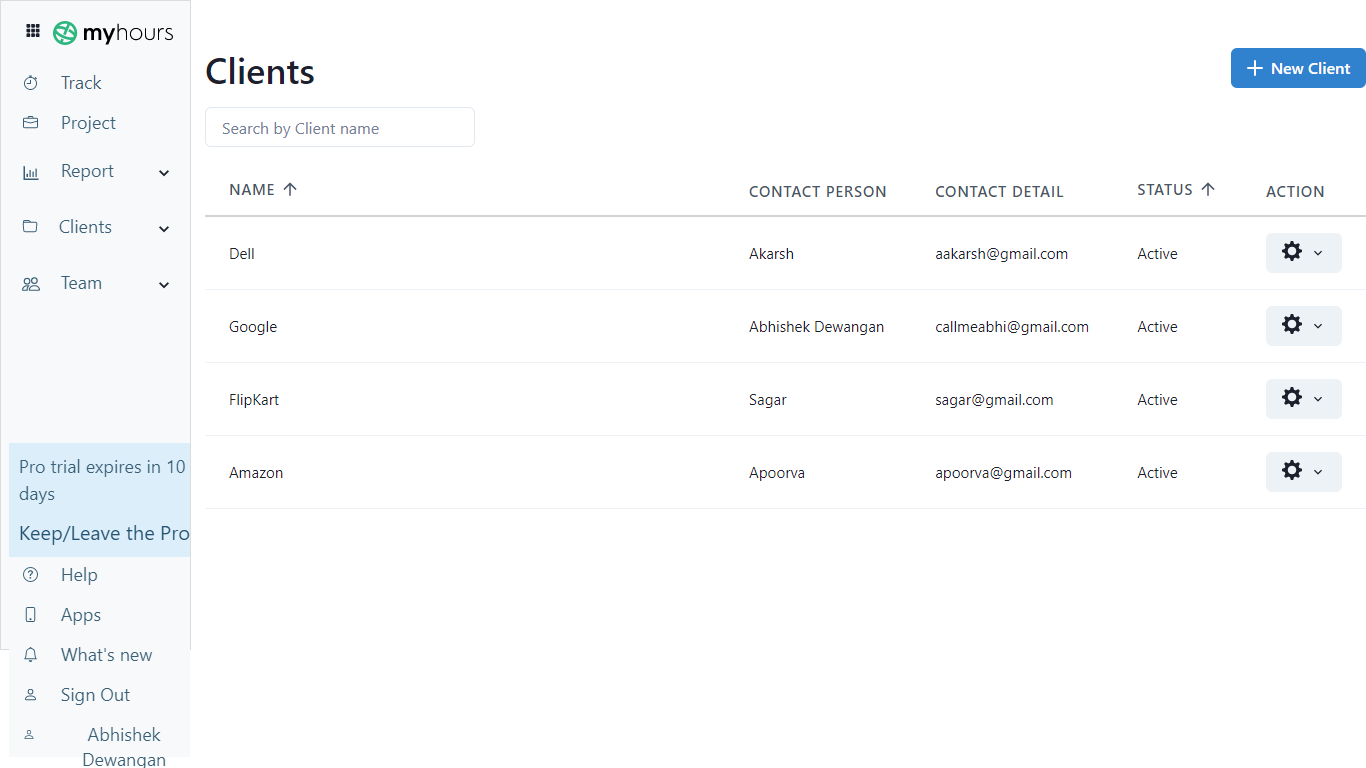Viewport: 1366px width, 768px height.
Task: Open action dropdown arrow for Google
Action: (x=1318, y=326)
